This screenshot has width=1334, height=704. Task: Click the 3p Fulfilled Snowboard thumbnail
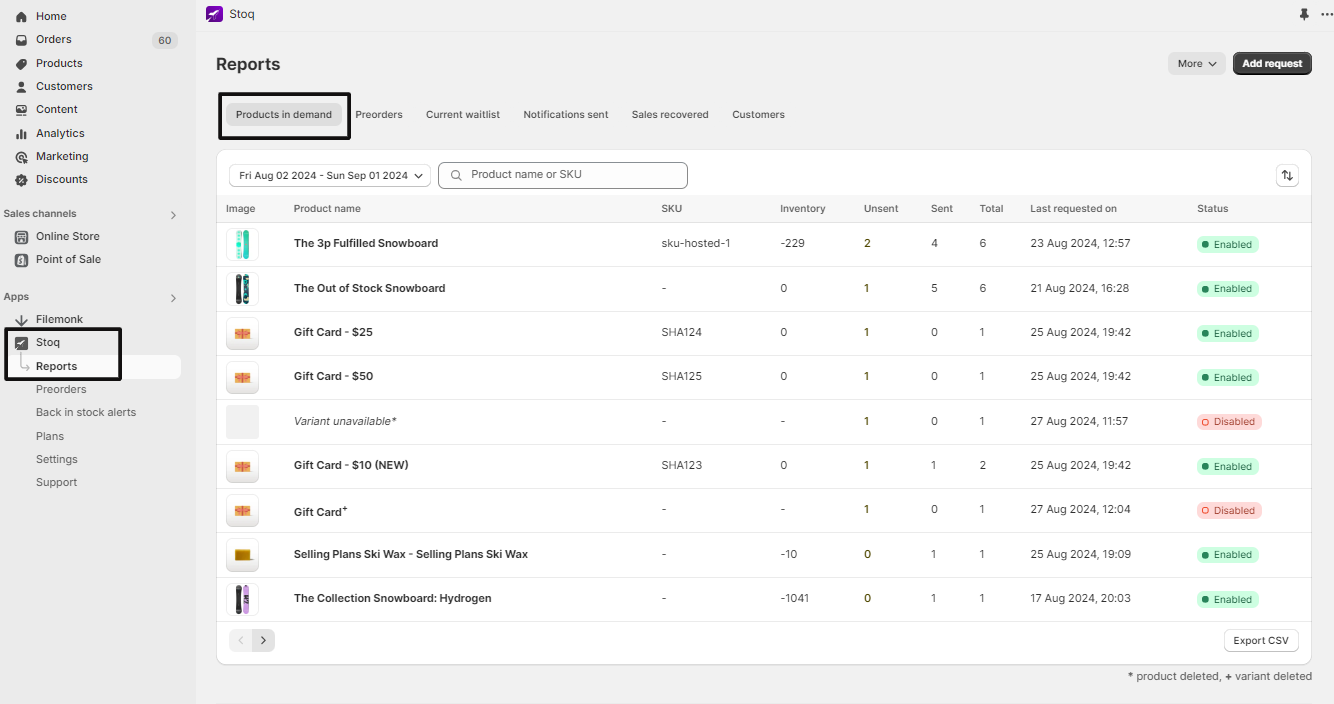click(242, 244)
